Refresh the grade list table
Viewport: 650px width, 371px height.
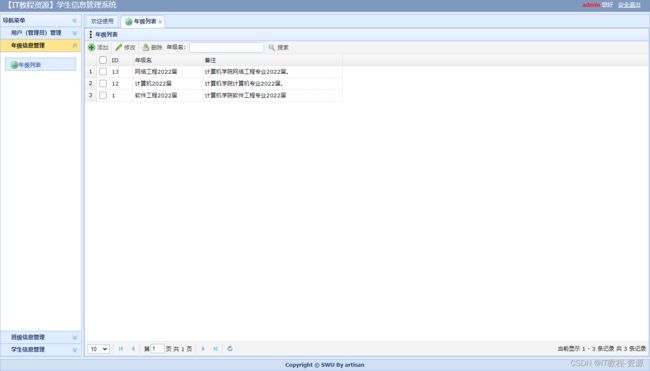[230, 349]
